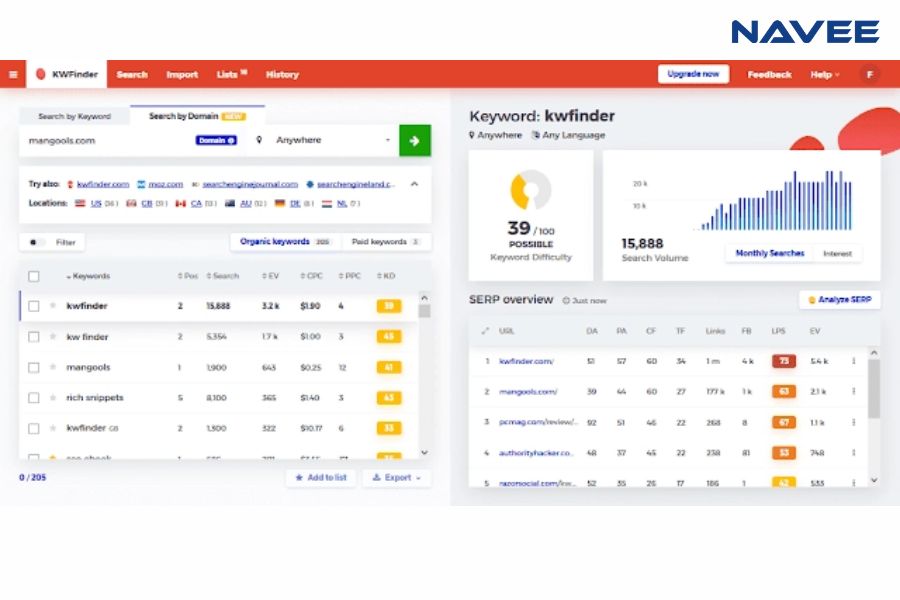
Task: Sort by the KD column header
Action: pyautogui.click(x=386, y=276)
